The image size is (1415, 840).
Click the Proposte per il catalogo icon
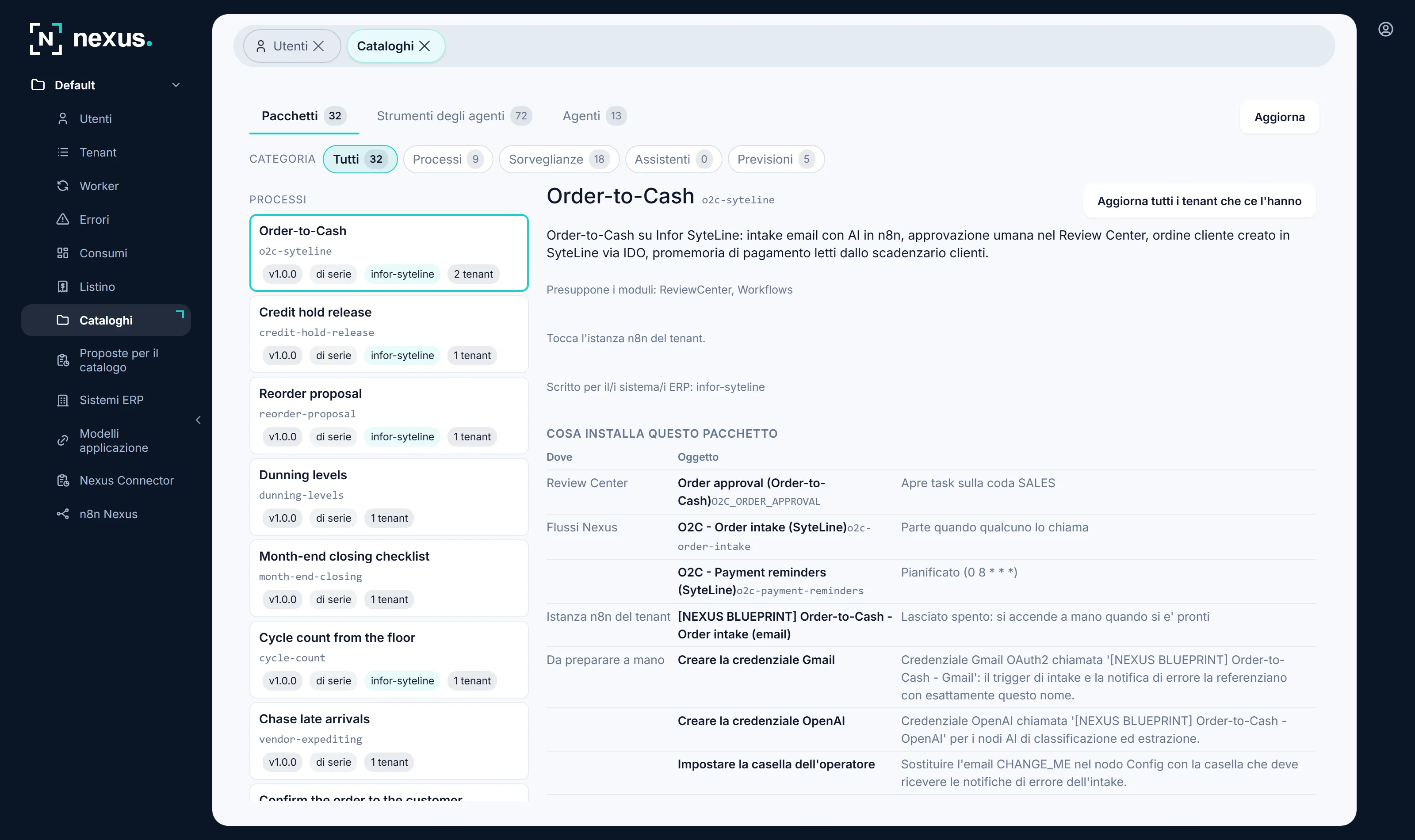click(63, 361)
